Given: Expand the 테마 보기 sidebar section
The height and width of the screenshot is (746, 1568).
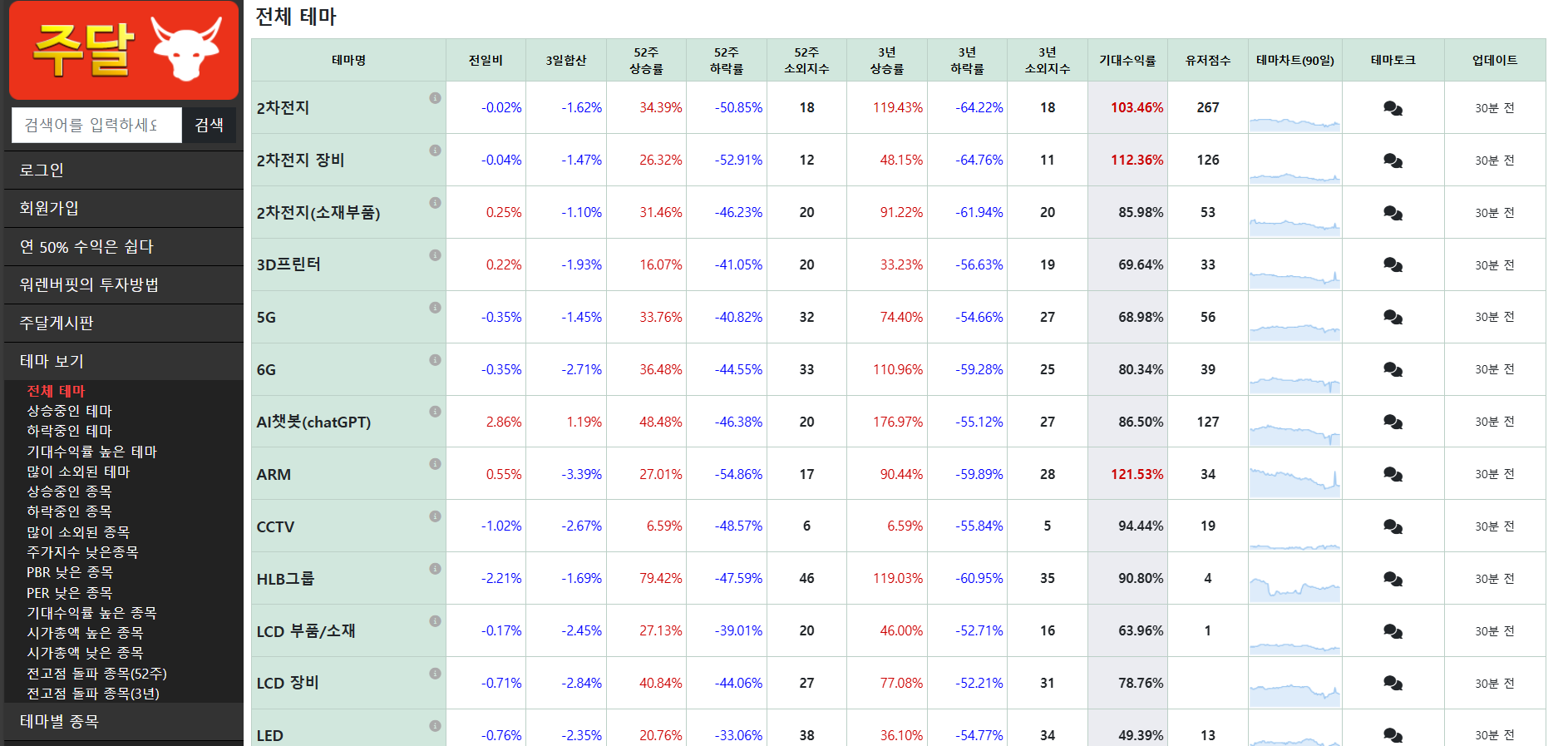Looking at the screenshot, I should point(52,361).
